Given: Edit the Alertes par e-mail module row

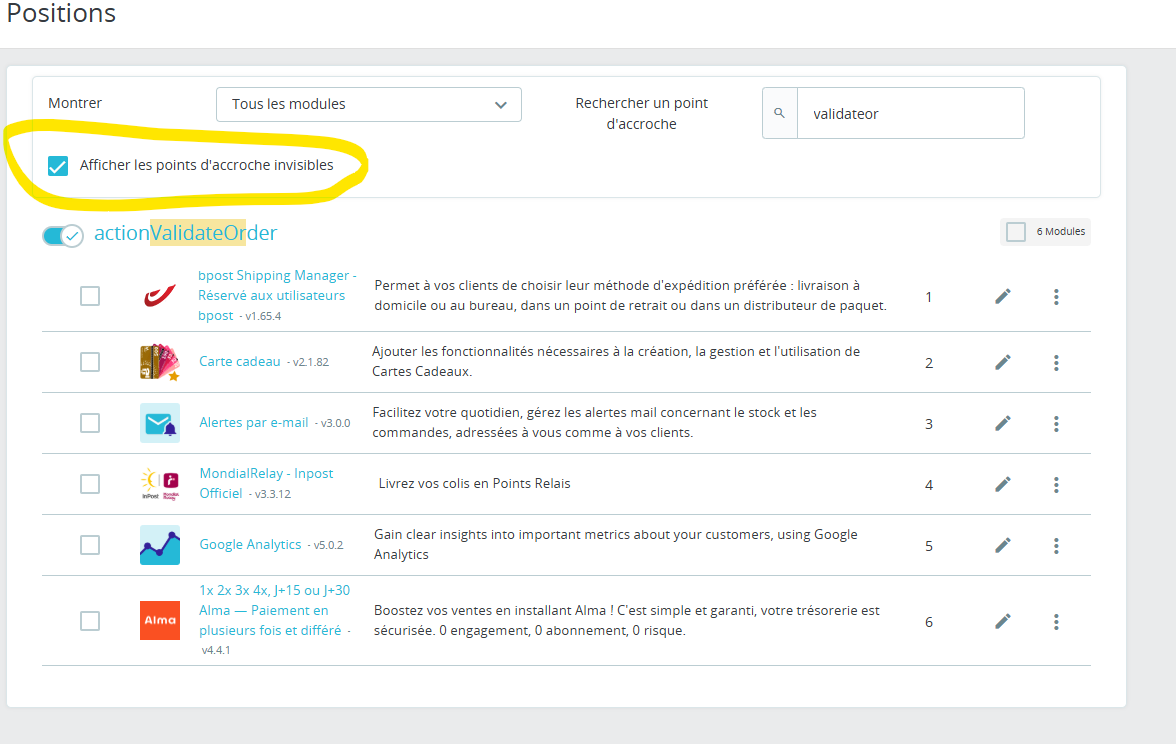Looking at the screenshot, I should tap(1003, 424).
